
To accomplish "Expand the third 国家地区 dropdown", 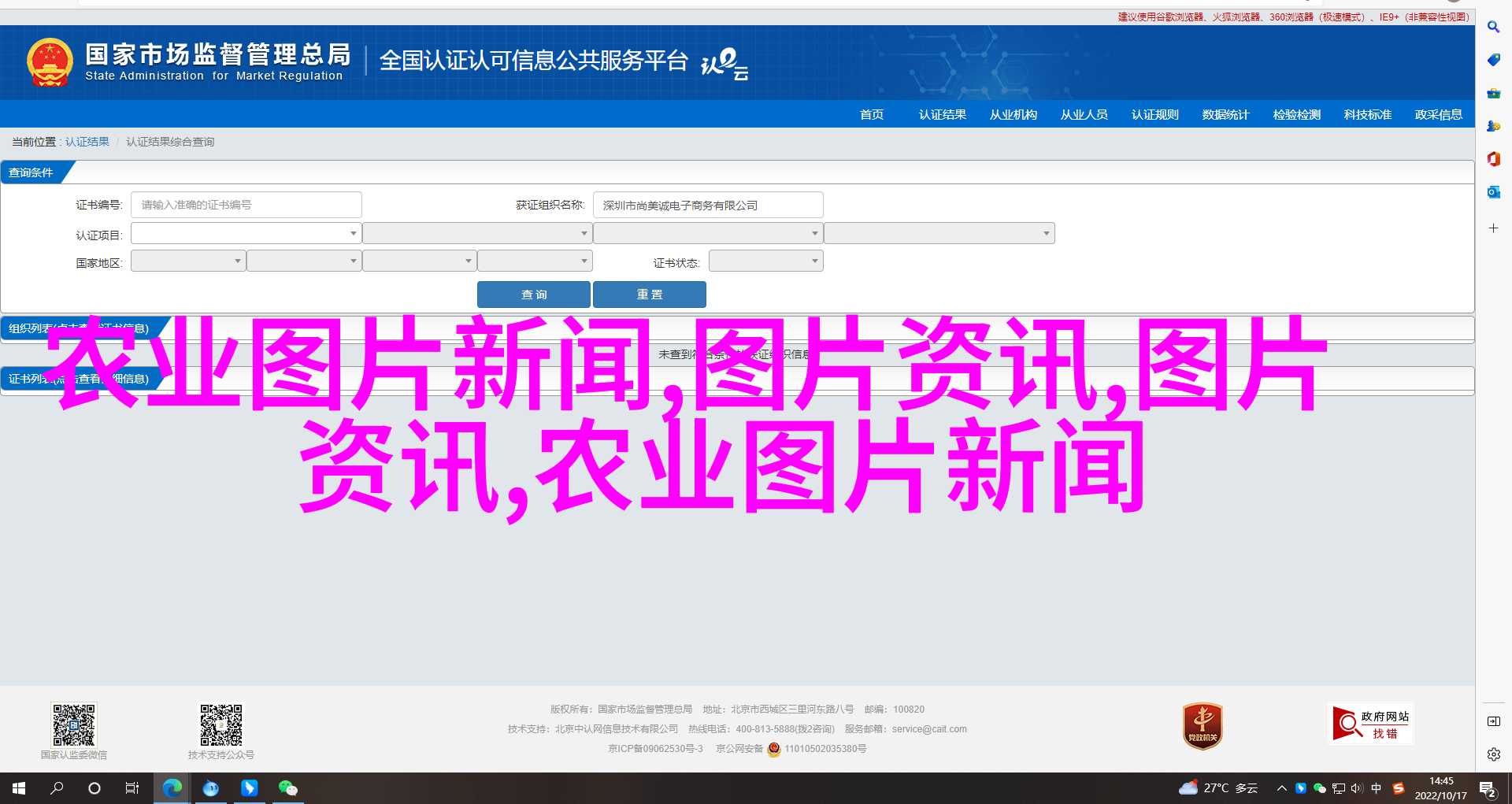I will click(x=420, y=261).
